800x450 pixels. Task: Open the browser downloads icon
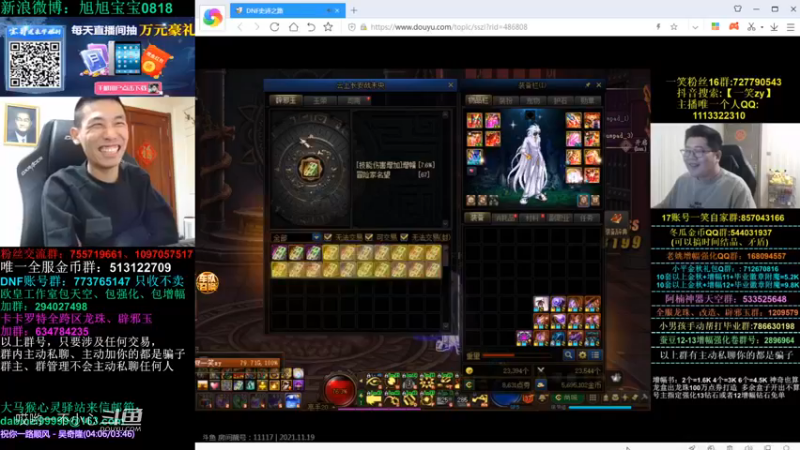point(774,27)
